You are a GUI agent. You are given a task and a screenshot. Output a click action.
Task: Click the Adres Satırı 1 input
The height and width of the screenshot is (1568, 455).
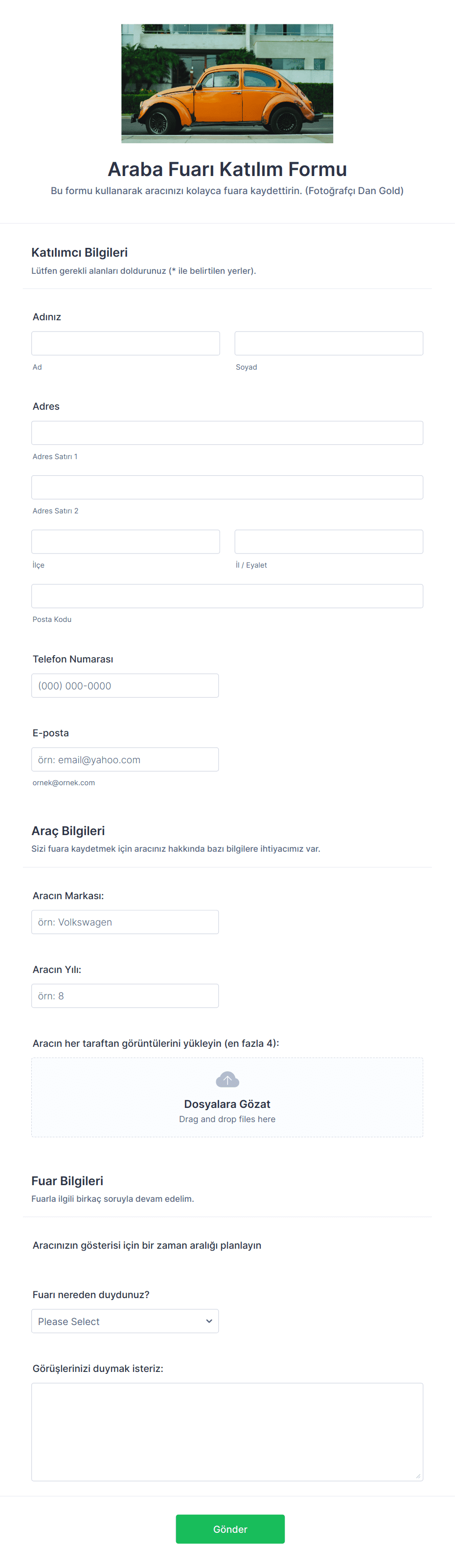[x=227, y=433]
